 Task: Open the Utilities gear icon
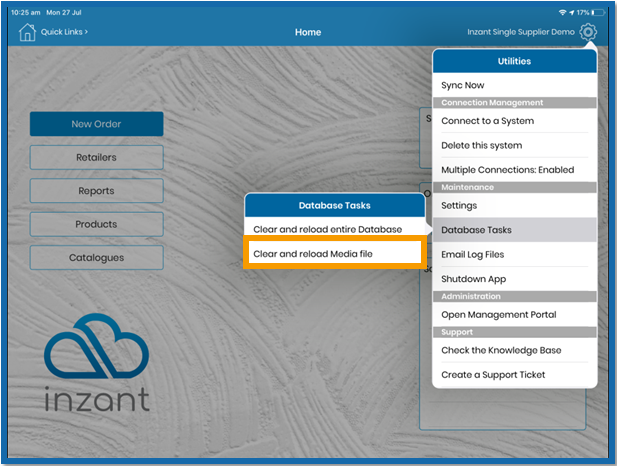coord(588,32)
